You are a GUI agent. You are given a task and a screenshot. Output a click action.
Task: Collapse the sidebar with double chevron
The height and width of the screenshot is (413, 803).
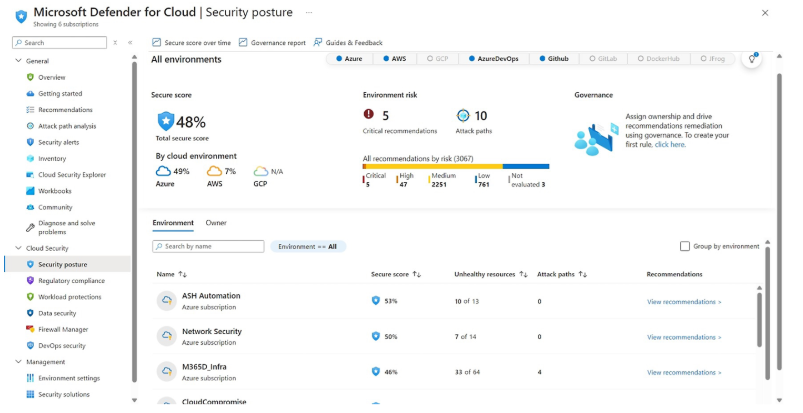(130, 43)
